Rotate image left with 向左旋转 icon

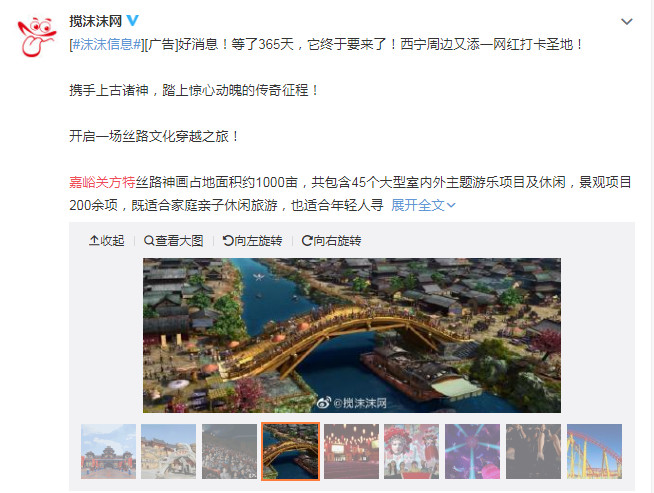click(228, 241)
